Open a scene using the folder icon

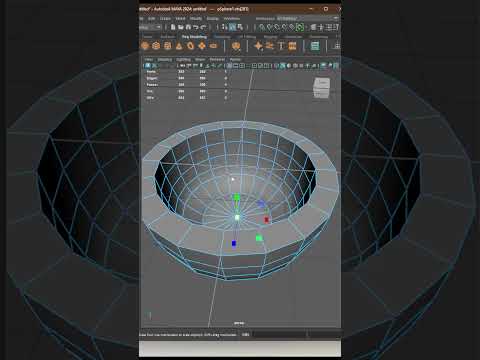coord(181,27)
